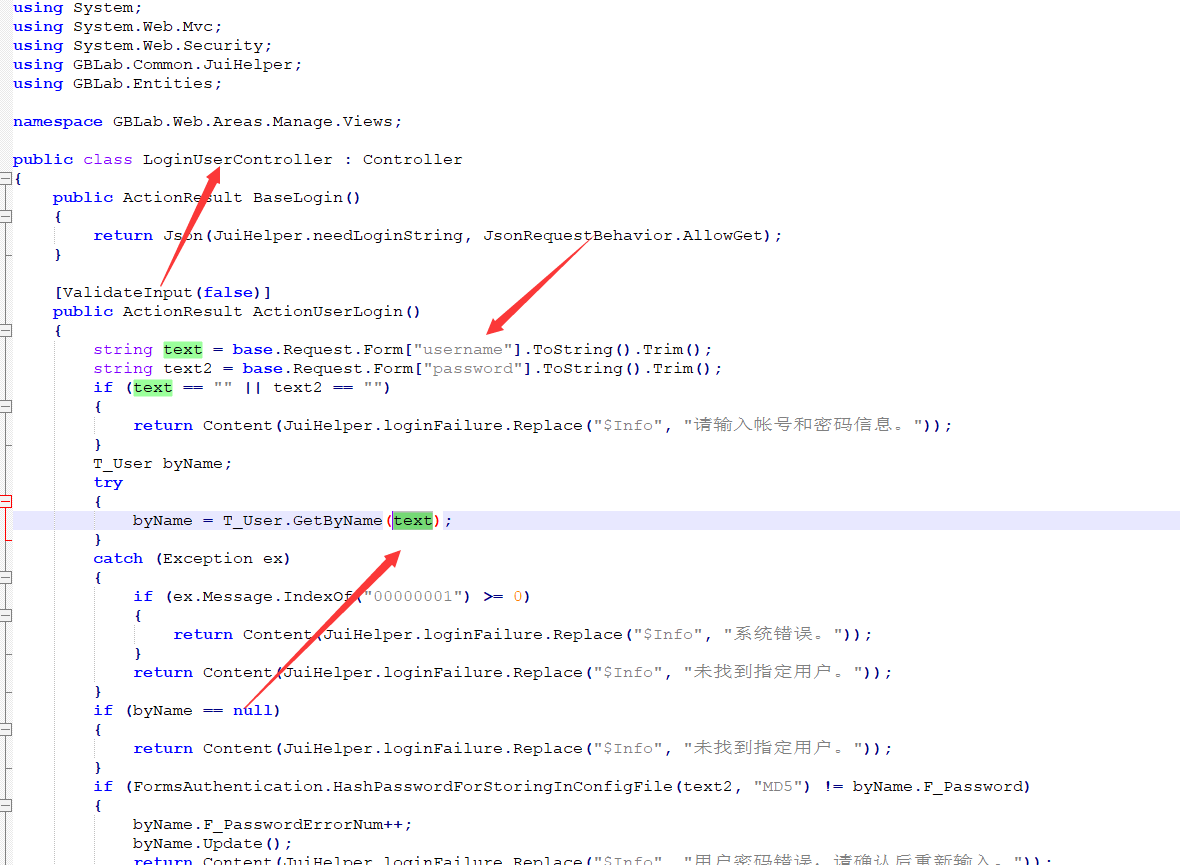Click the Controller base class reference

pyautogui.click(x=412, y=160)
